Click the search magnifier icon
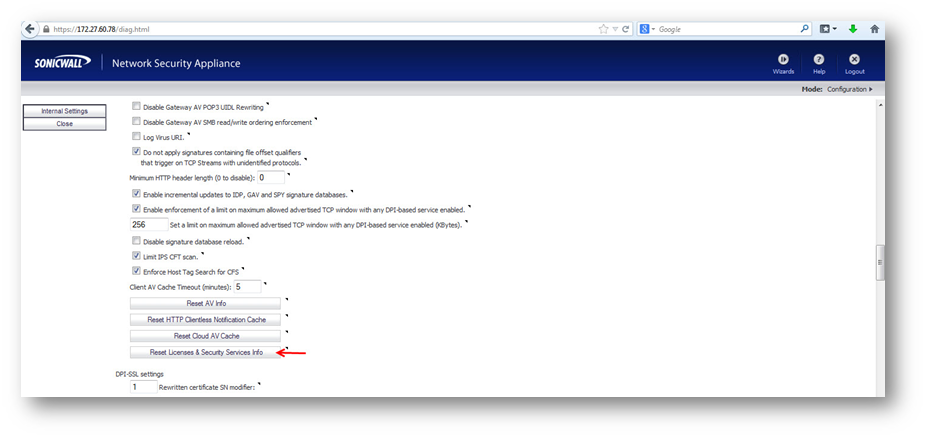This screenshot has width=927, height=439. [x=804, y=29]
